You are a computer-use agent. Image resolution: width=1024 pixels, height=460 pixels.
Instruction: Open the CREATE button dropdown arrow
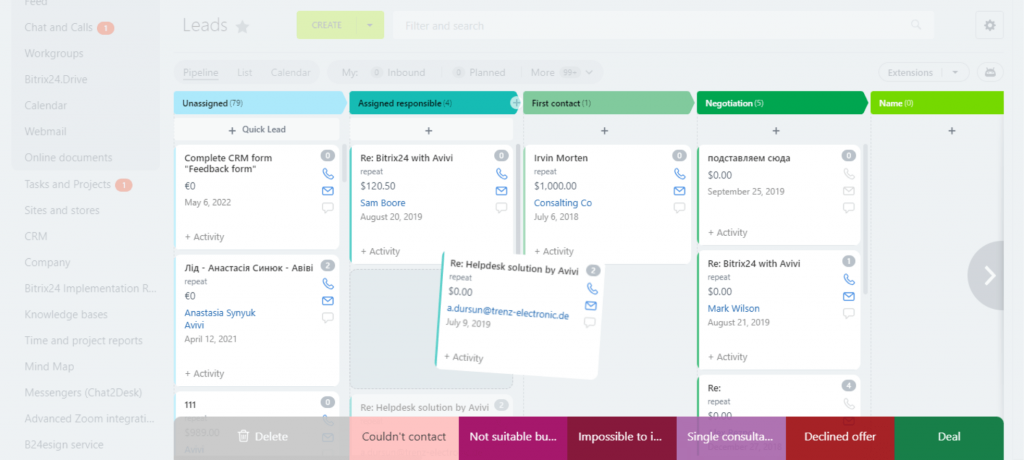point(370,25)
